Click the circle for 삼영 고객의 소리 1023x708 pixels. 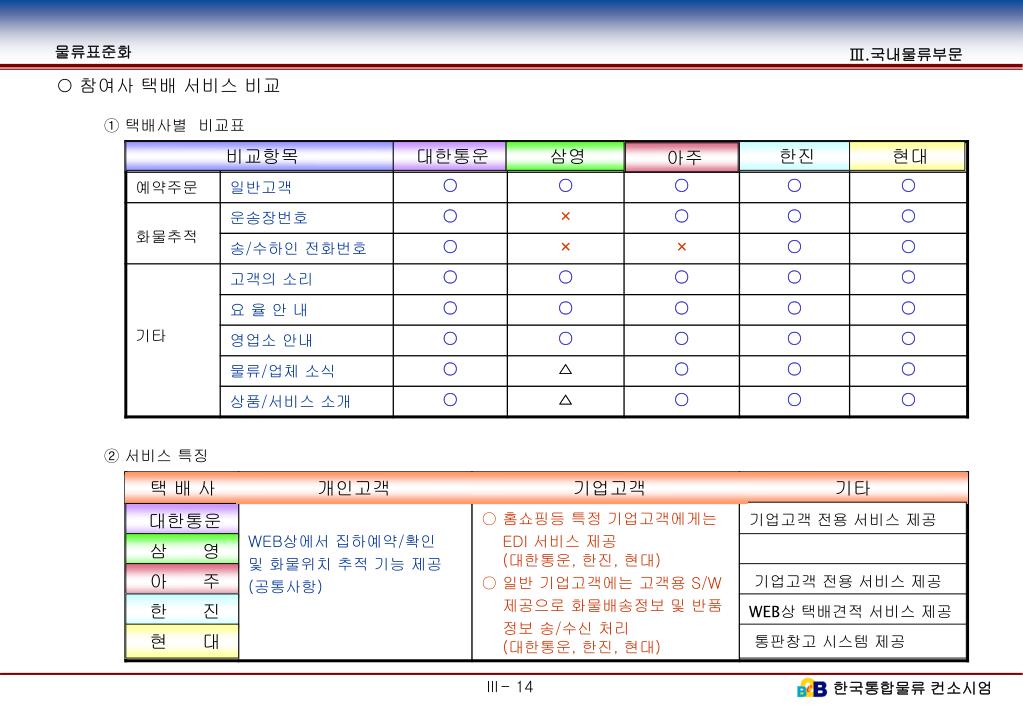coord(566,277)
